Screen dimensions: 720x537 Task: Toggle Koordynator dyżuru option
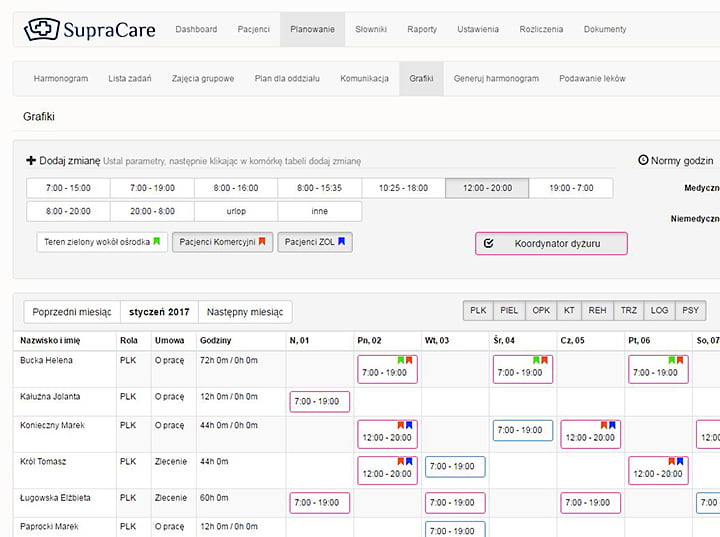click(x=551, y=243)
